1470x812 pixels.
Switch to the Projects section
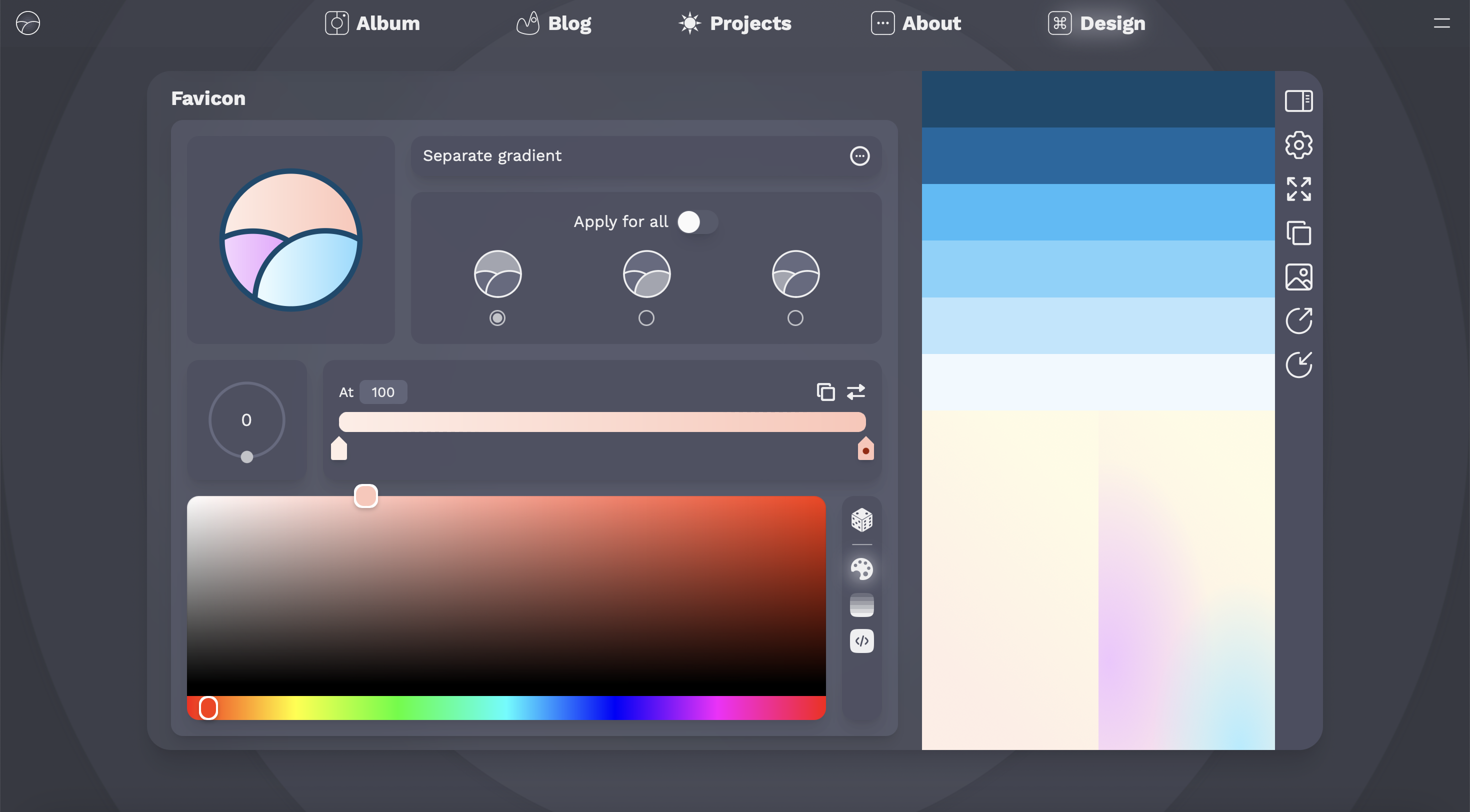[x=734, y=23]
